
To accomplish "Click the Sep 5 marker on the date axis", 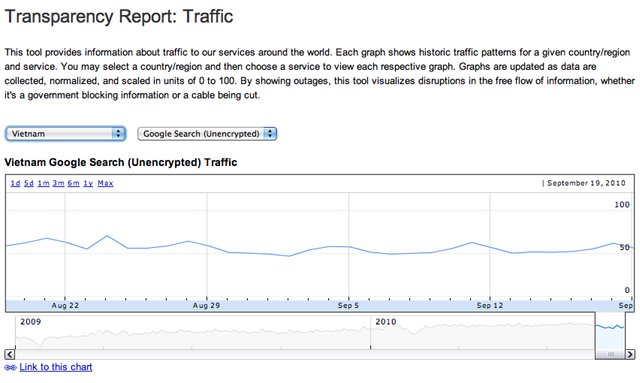I will click(x=348, y=305).
